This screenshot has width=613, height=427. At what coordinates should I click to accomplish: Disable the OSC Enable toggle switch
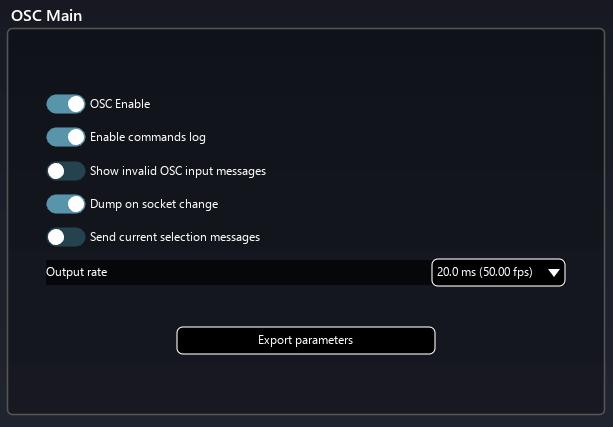65,103
